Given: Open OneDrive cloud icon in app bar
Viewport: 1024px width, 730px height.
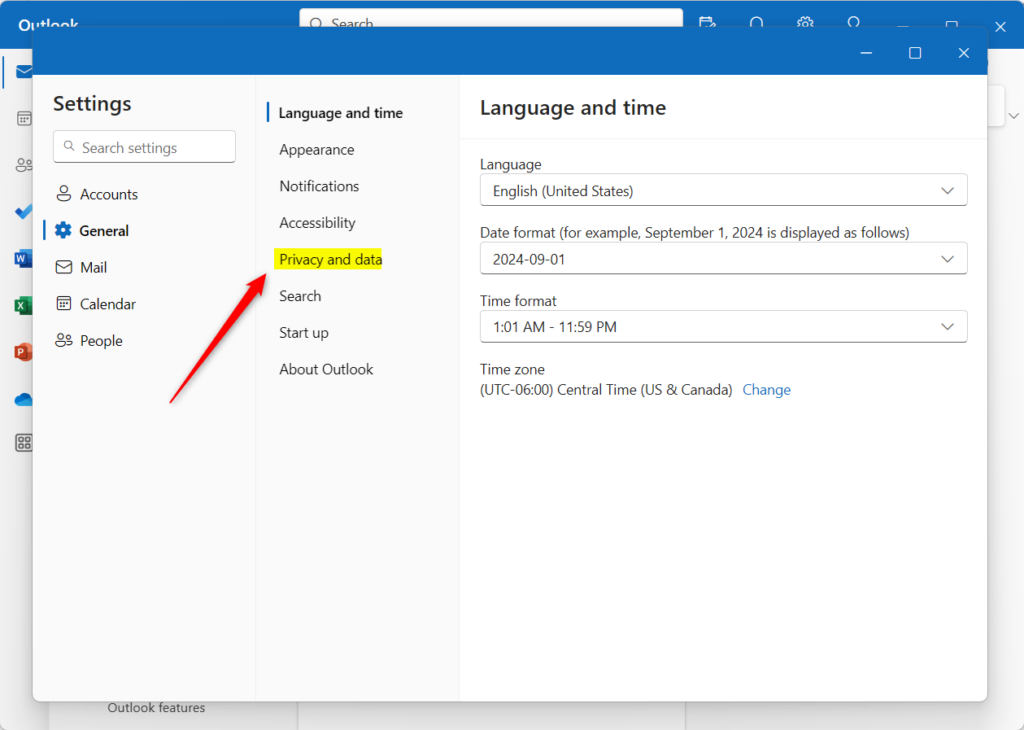Looking at the screenshot, I should (x=22, y=399).
